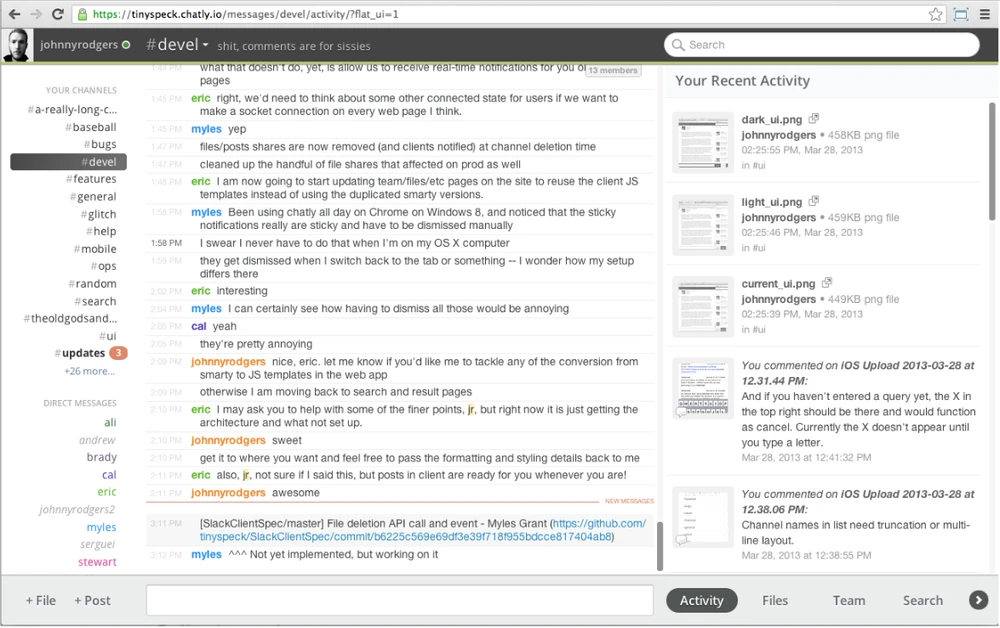Open #updates channel with 3 unread
Image resolution: width=1000 pixels, height=628 pixels.
[90, 353]
